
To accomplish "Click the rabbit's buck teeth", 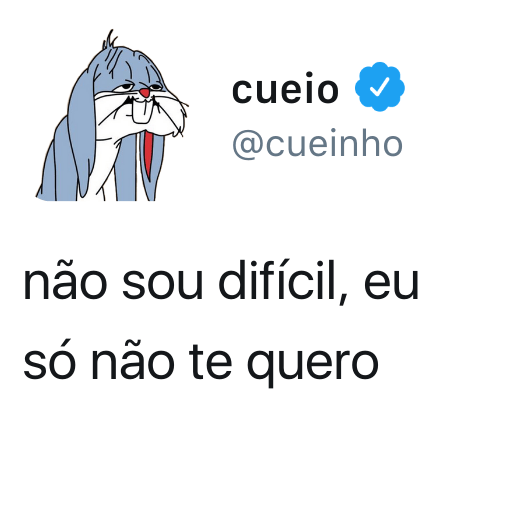I will tap(141, 113).
